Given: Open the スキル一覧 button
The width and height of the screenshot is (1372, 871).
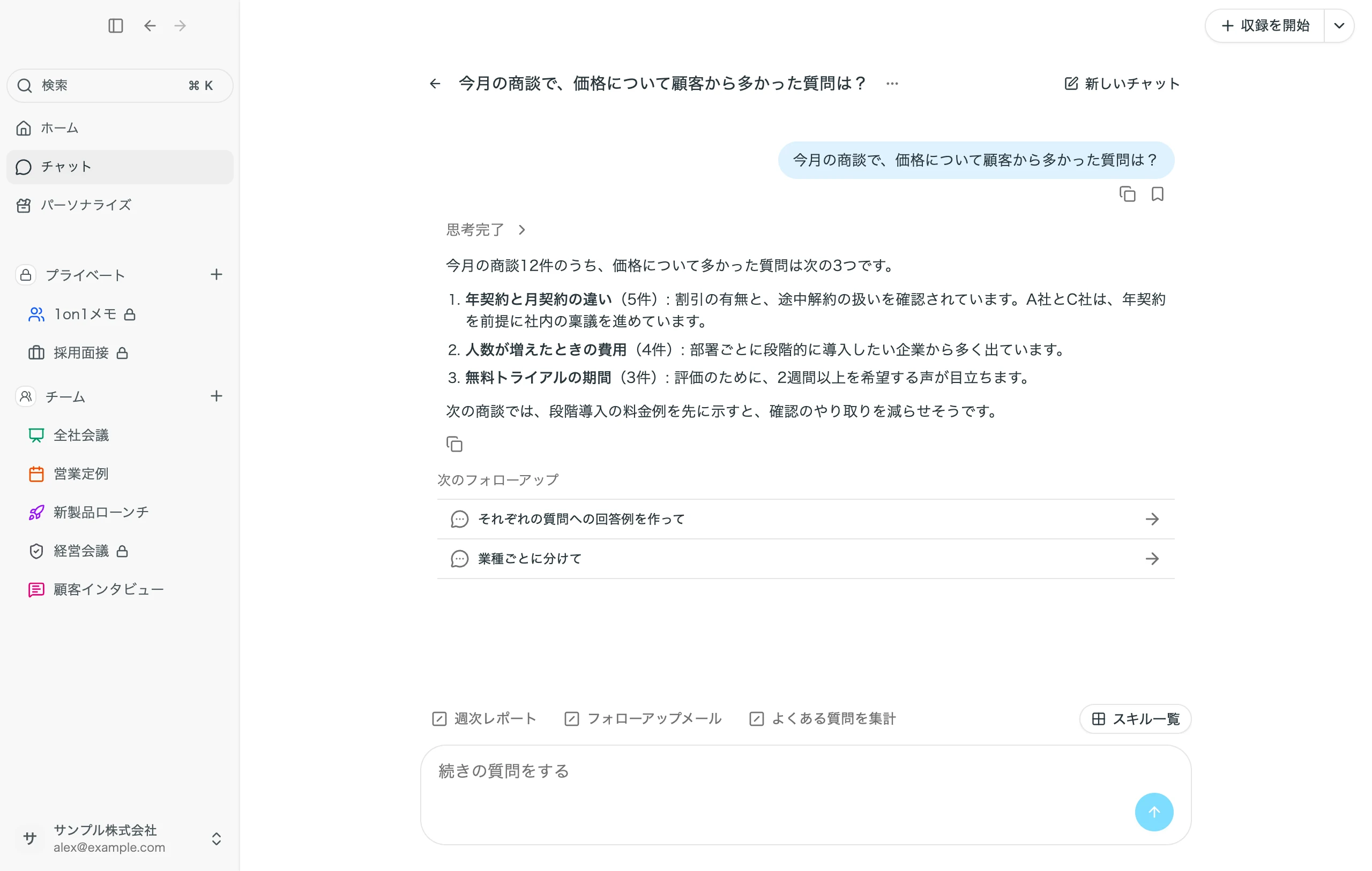Looking at the screenshot, I should (1135, 719).
